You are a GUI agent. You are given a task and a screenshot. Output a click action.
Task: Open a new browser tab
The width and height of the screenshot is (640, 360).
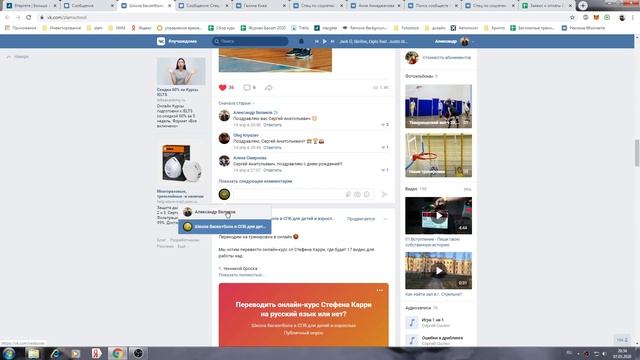pyautogui.click(x=583, y=5)
